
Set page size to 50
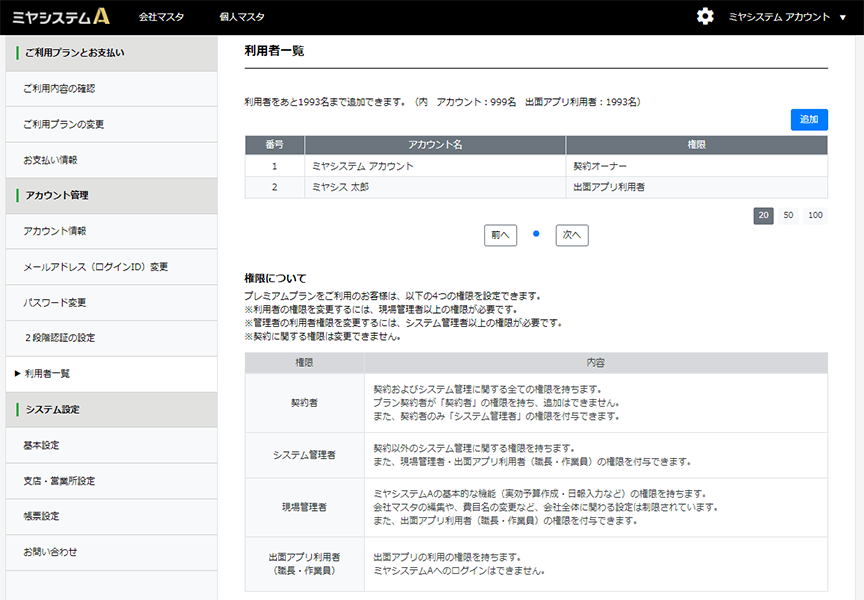coord(789,215)
